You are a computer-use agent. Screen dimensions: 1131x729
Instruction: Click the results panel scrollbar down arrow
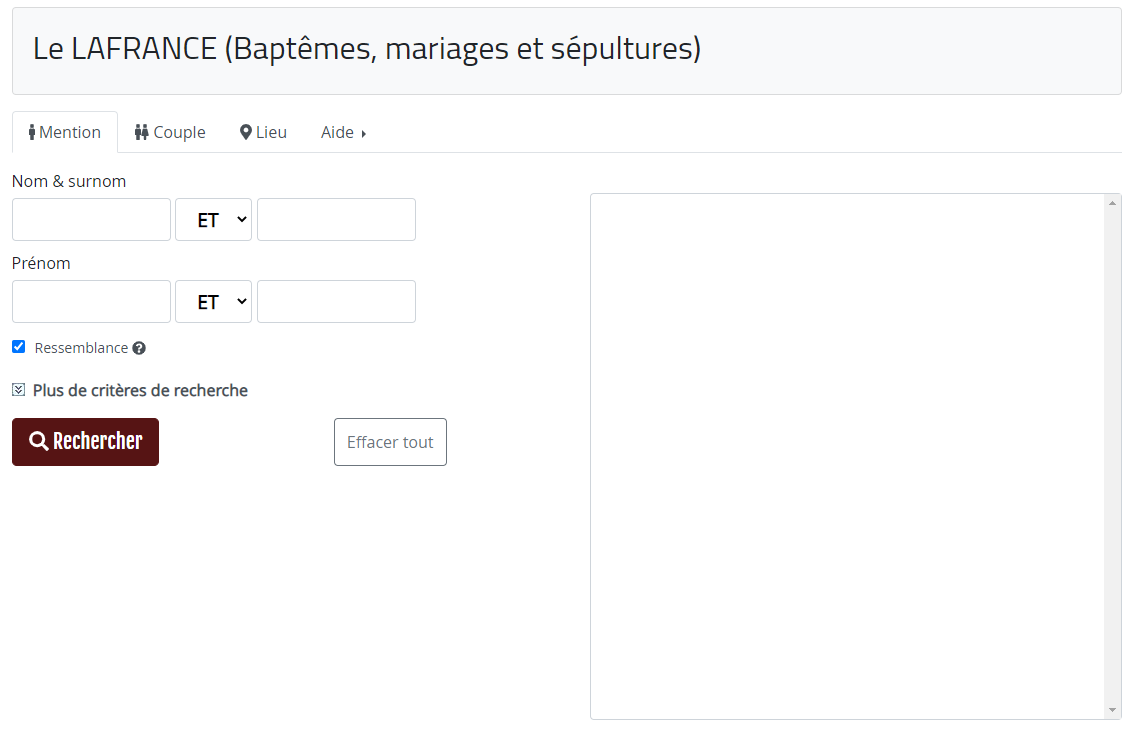pos(1112,710)
